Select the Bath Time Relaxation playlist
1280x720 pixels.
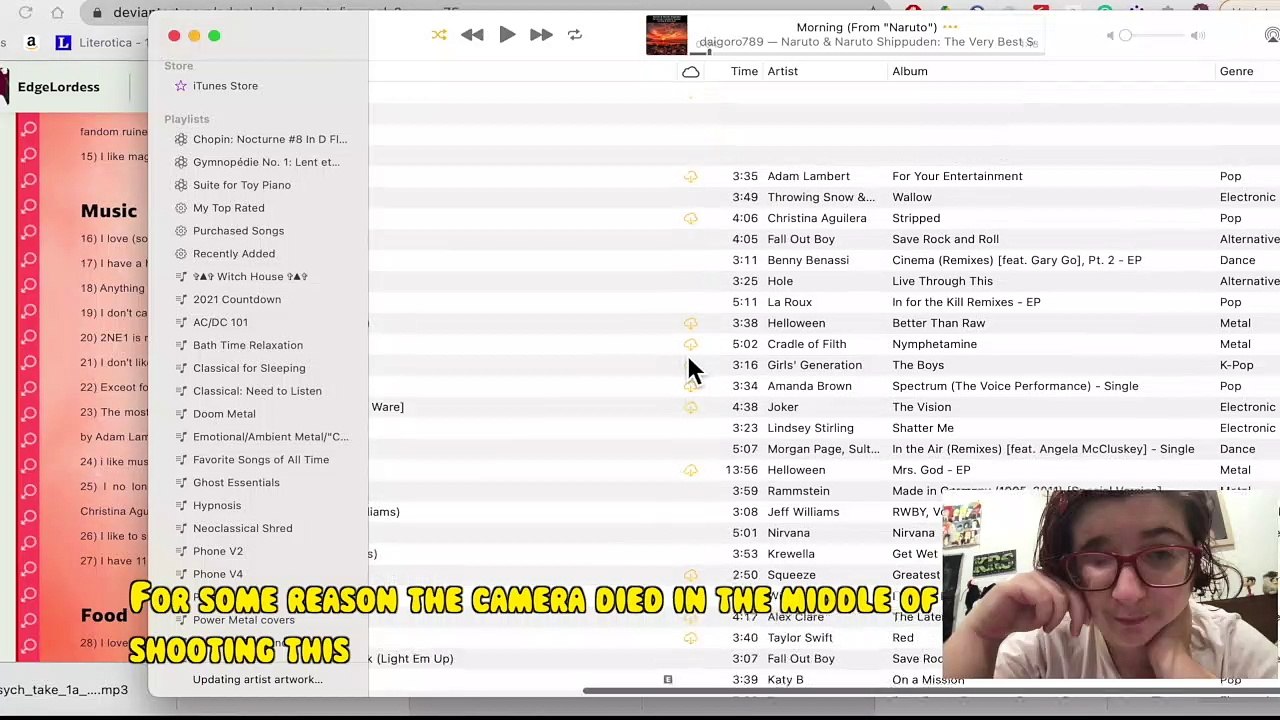coord(248,345)
